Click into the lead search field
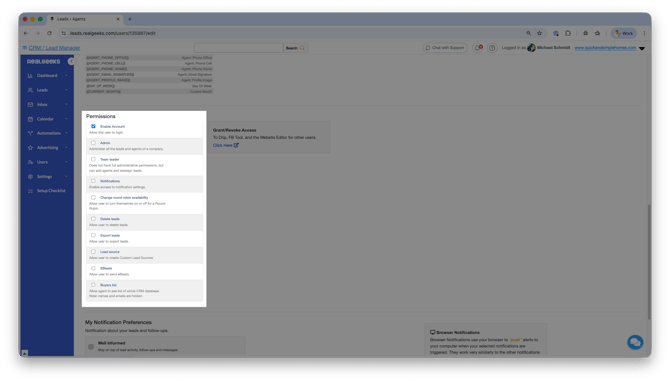Screen dimensions: 670x382 (238, 48)
